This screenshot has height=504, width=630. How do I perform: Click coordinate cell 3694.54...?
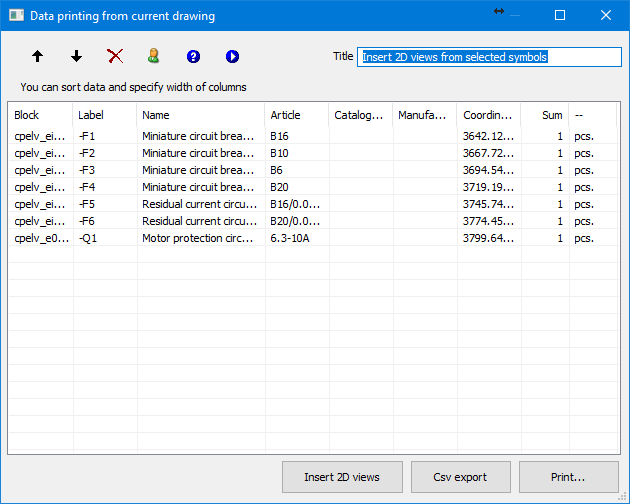click(489, 170)
